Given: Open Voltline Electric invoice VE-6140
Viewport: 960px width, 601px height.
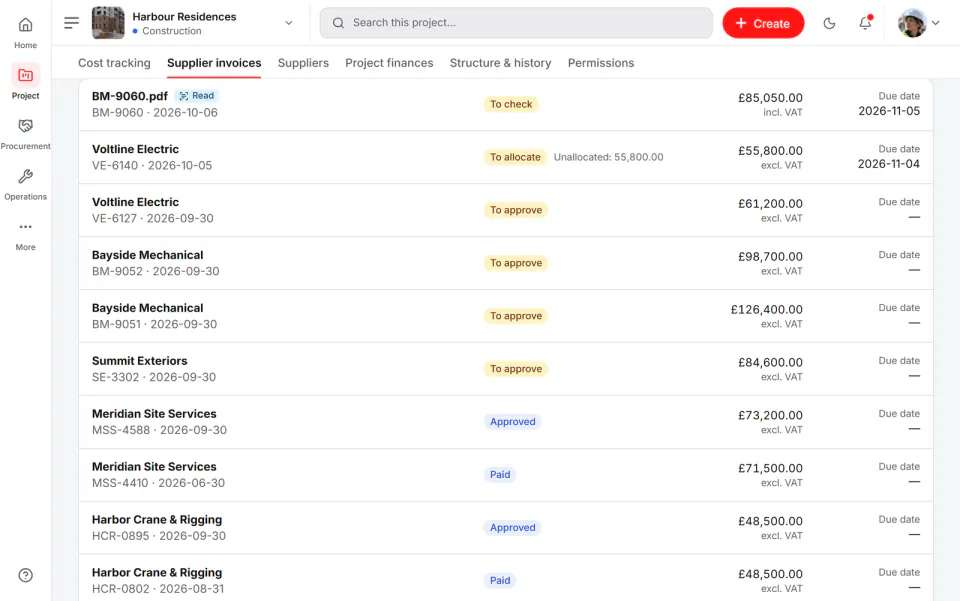Looking at the screenshot, I should [506, 157].
